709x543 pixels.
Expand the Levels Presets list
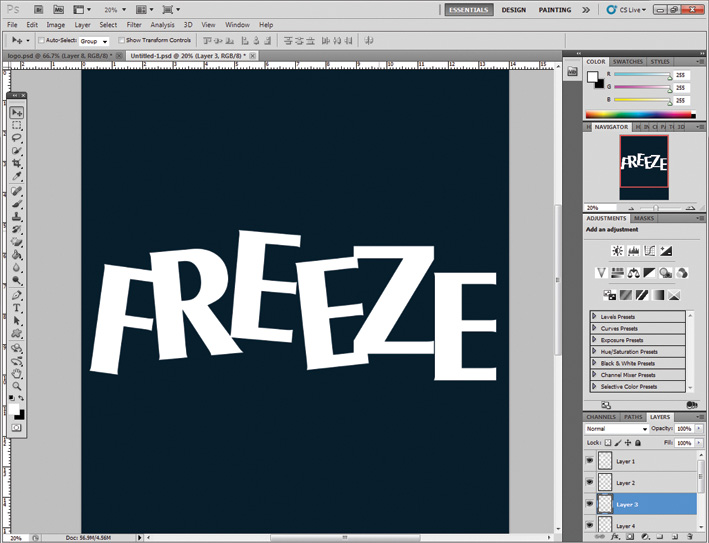tap(595, 317)
